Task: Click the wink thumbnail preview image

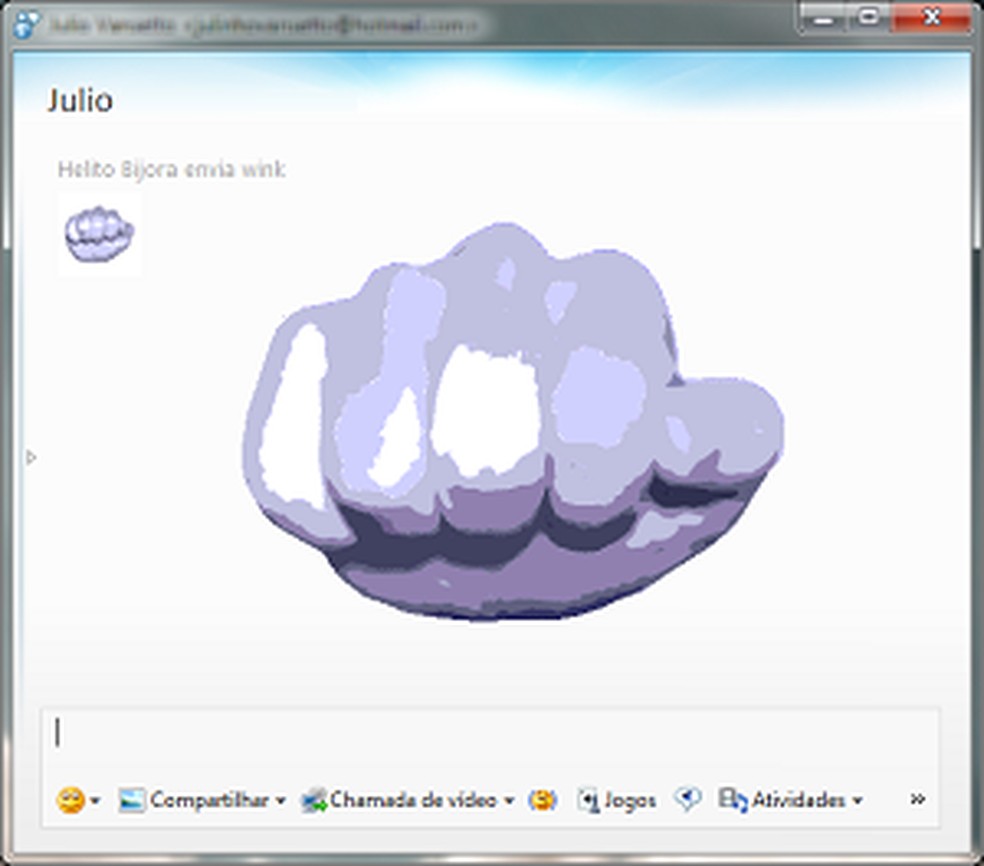Action: tap(97, 232)
